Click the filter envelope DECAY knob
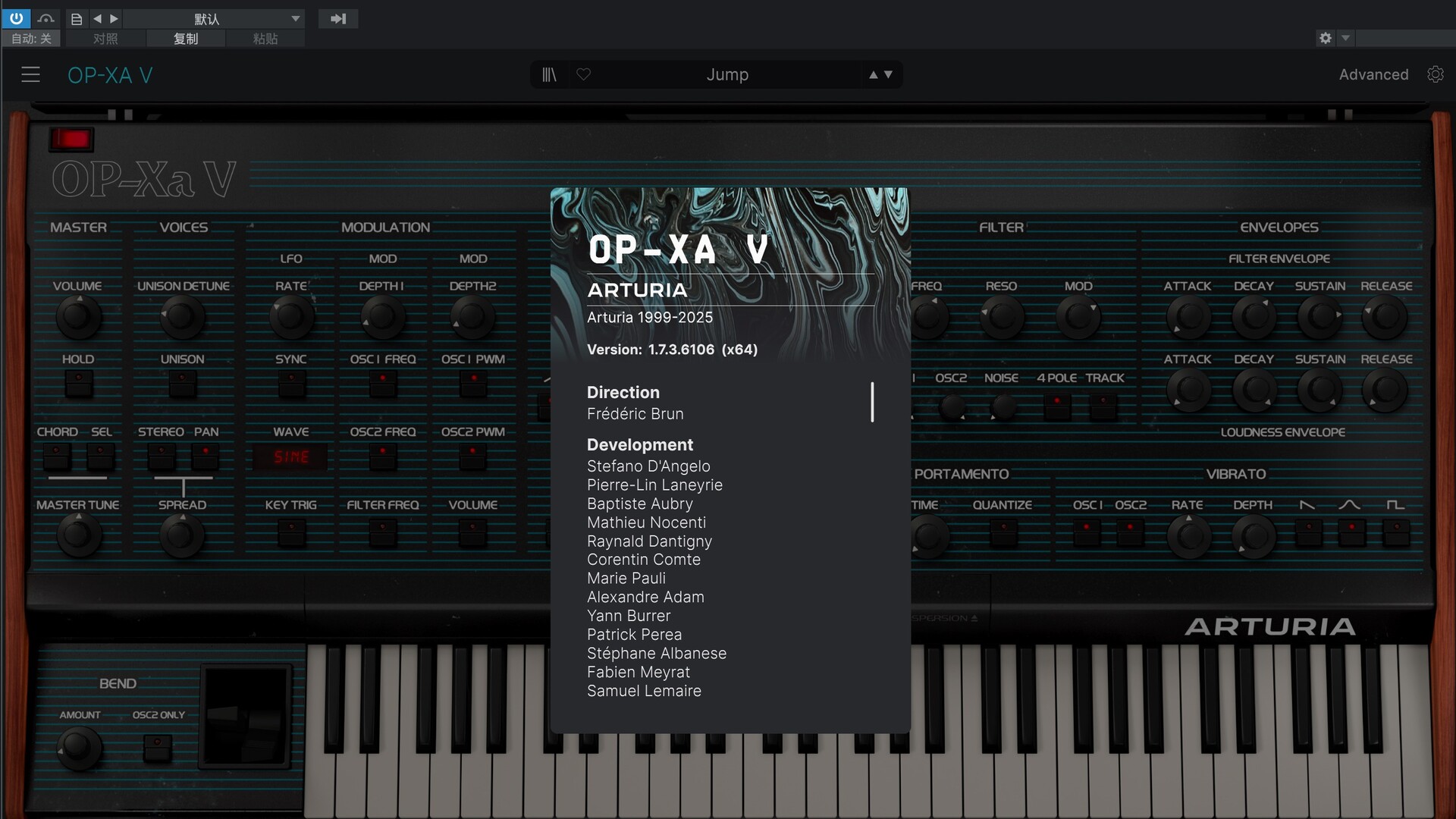Image resolution: width=1456 pixels, height=819 pixels. coord(1254,317)
